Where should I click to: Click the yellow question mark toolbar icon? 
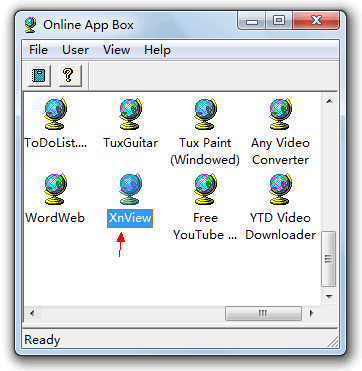[x=70, y=76]
